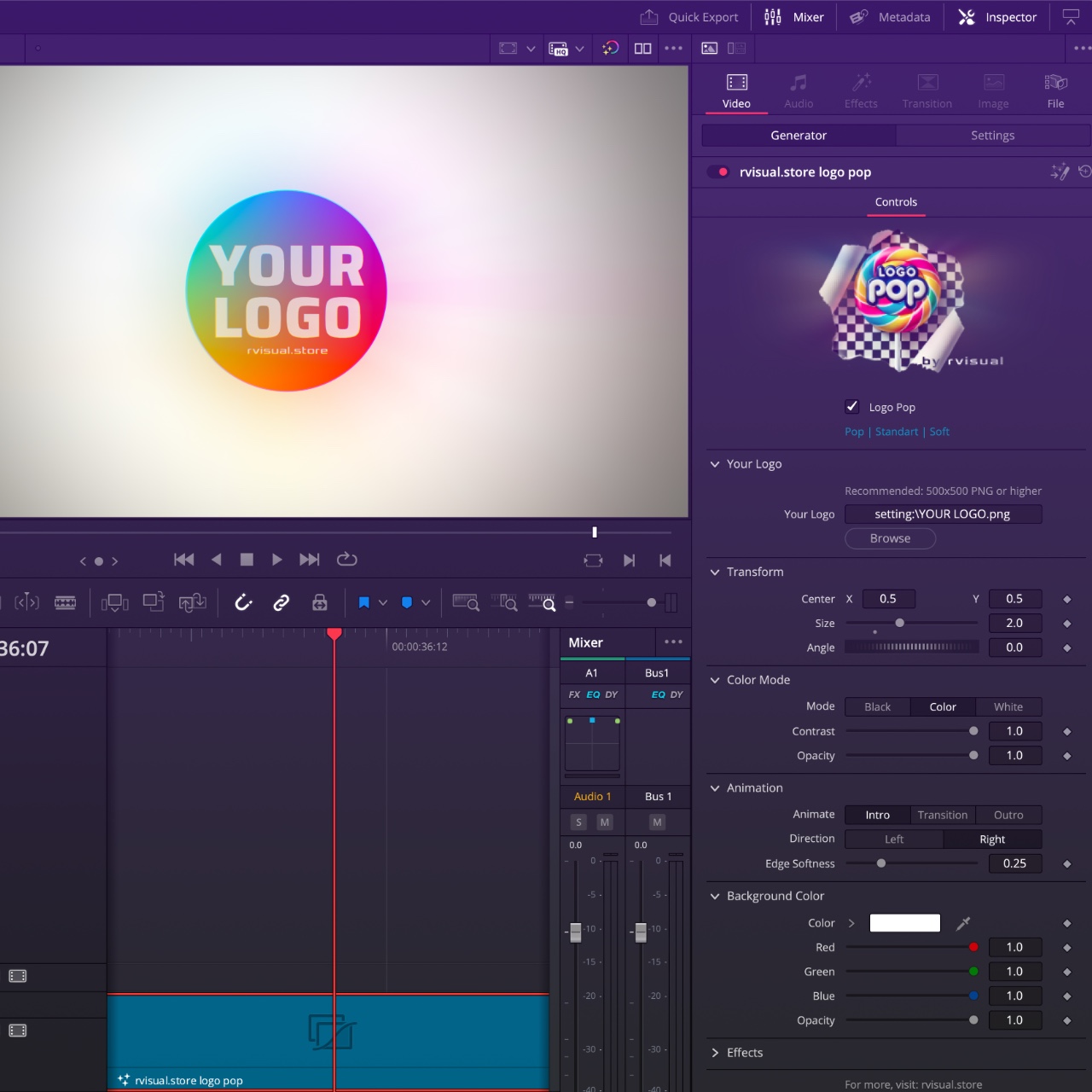Toggle loop playback icon
Image resolution: width=1092 pixels, height=1092 pixels.
coord(346,560)
